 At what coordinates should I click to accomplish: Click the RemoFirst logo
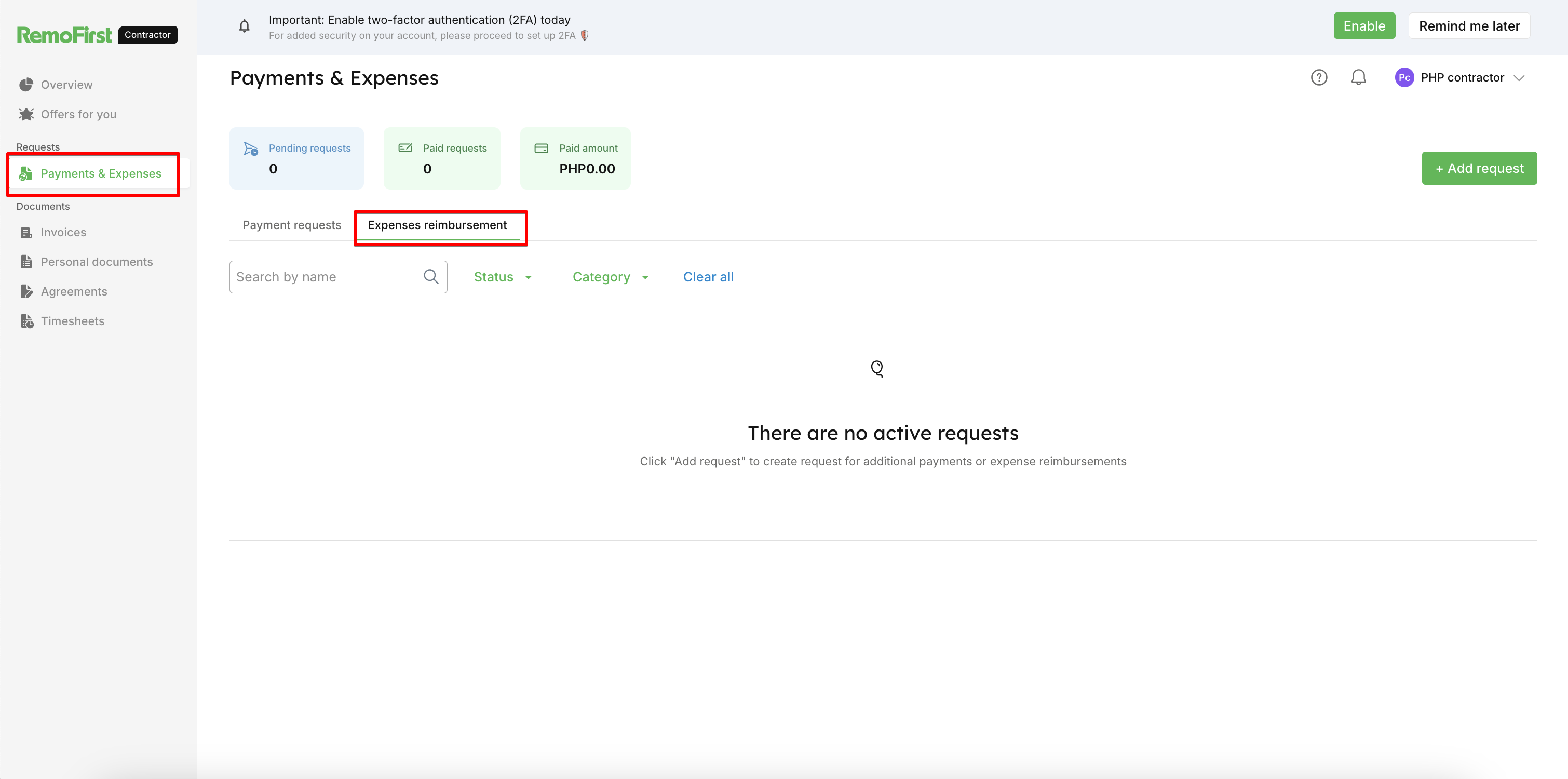point(64,35)
